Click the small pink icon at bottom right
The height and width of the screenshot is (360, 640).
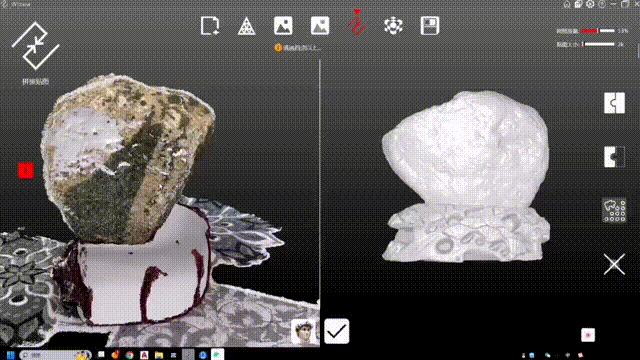click(588, 335)
